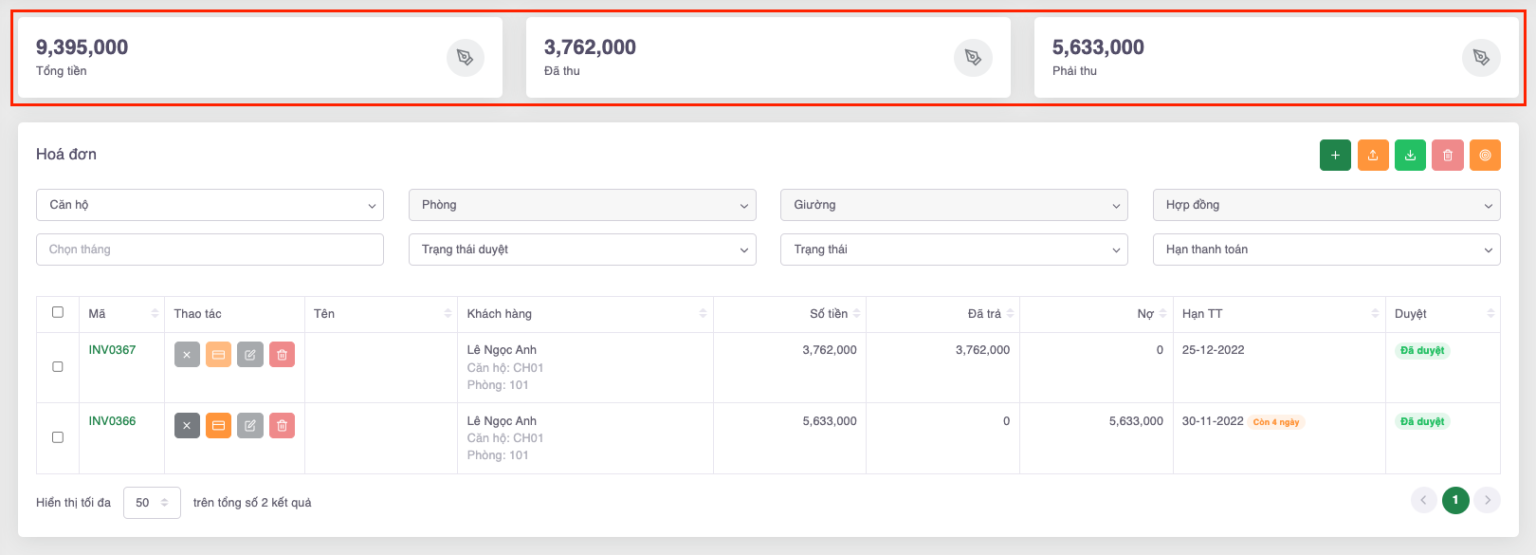Click the pen icon on Tổng tiền card
Screen dimensions: 1536x555
click(465, 58)
